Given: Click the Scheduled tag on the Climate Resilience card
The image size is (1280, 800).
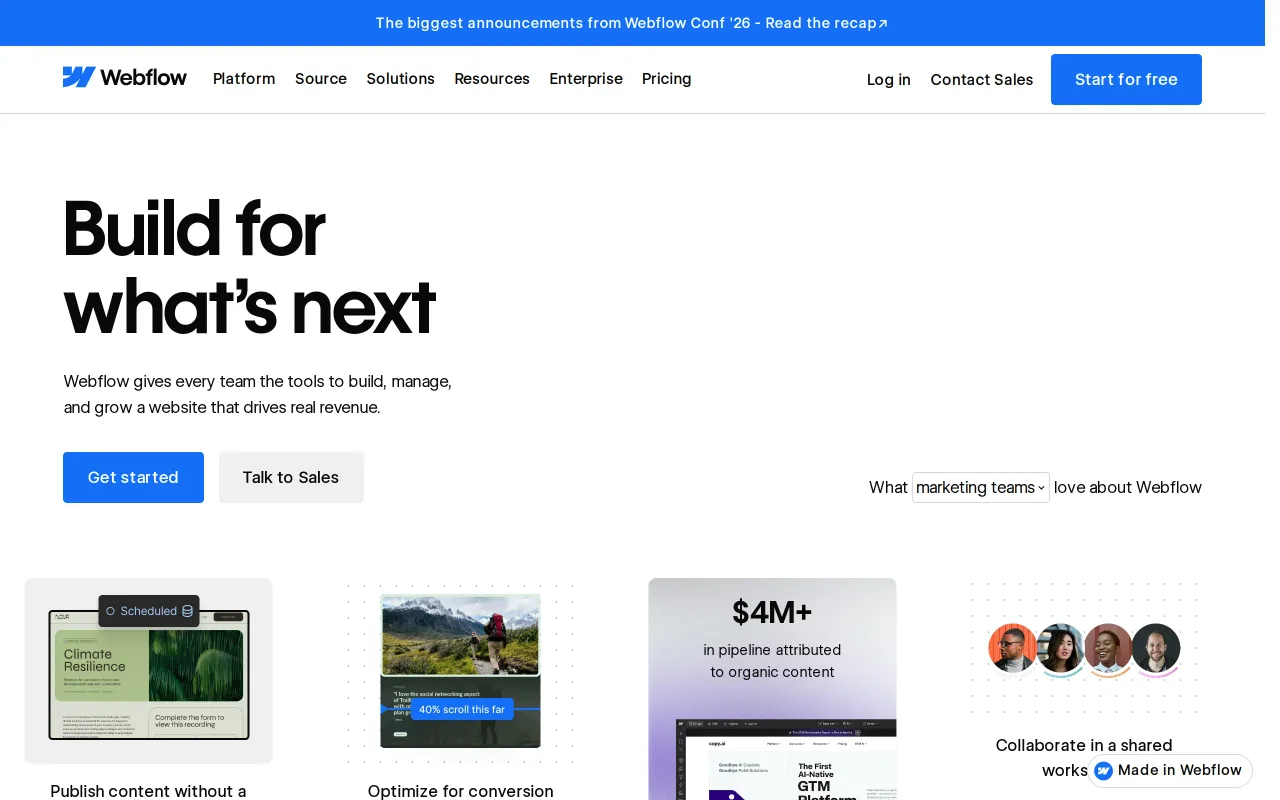Looking at the screenshot, I should click(x=149, y=611).
